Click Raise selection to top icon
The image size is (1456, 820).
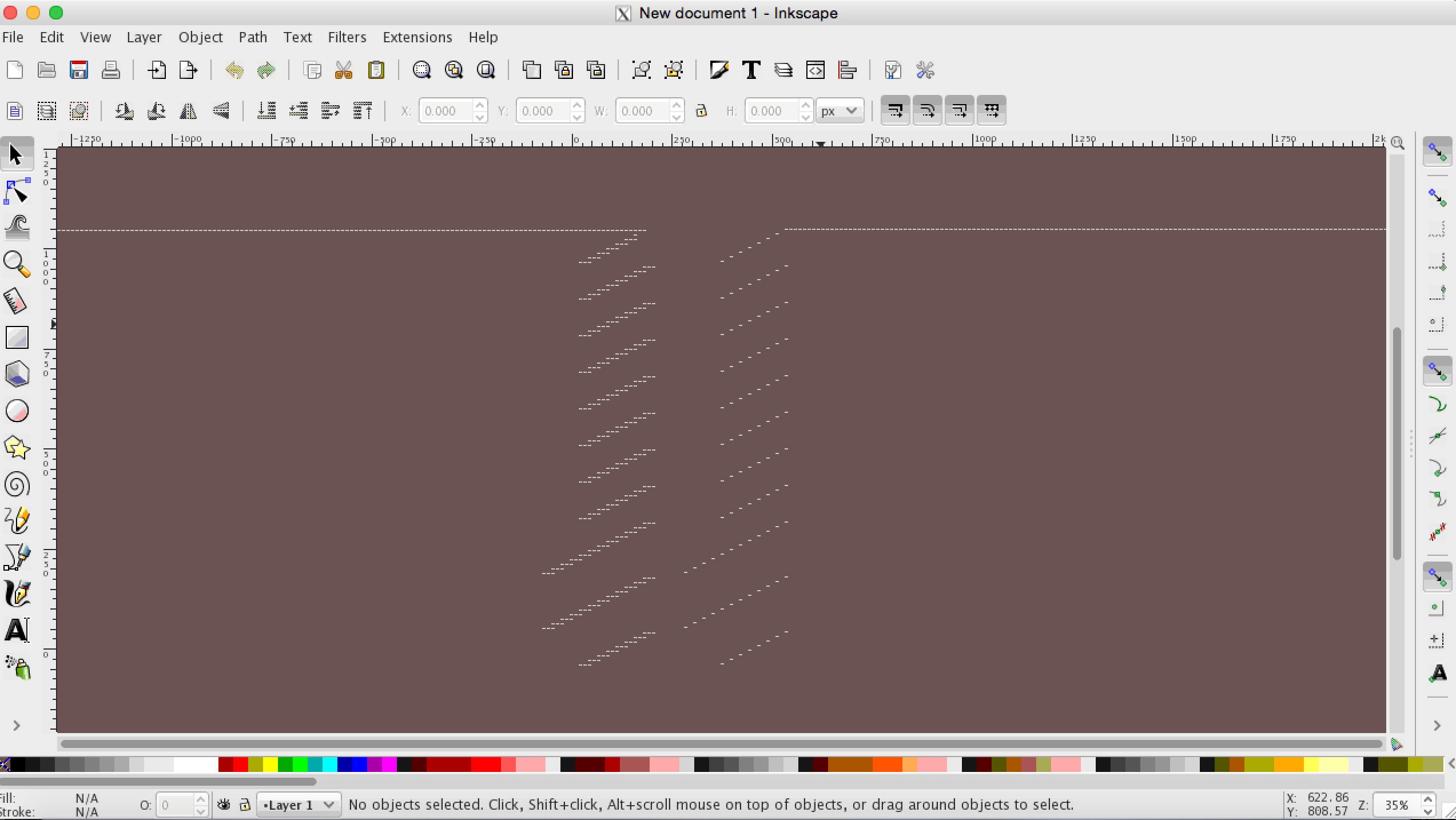coord(363,110)
